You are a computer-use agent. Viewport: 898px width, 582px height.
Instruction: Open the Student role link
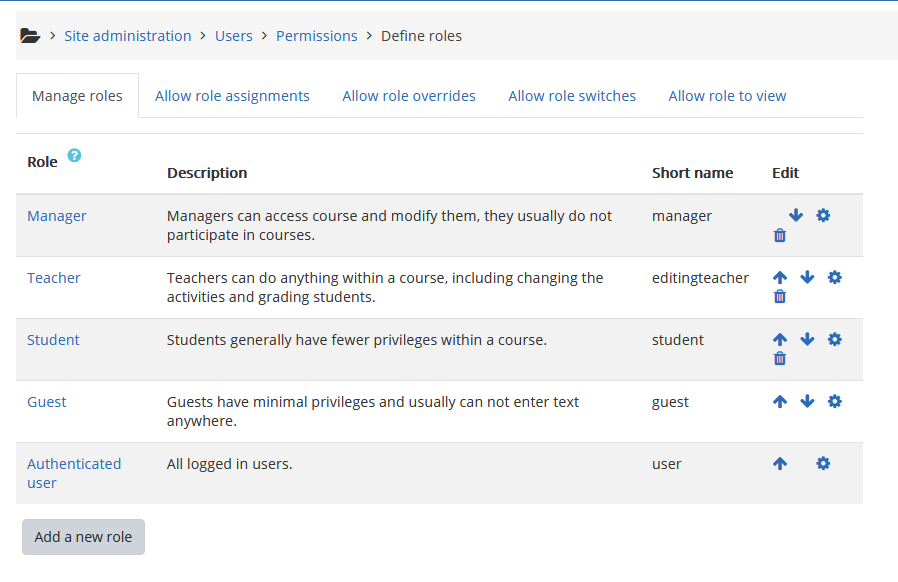(53, 340)
